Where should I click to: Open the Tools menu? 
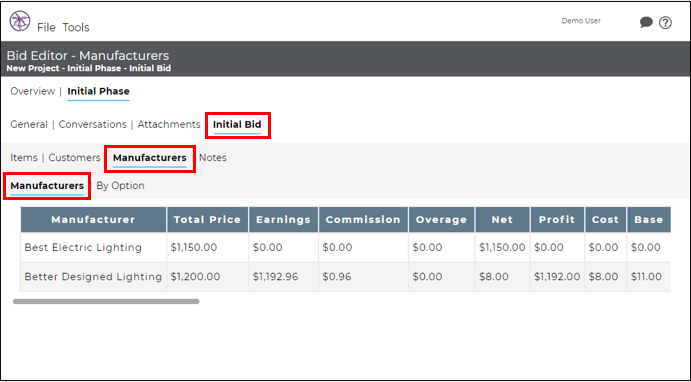[76, 27]
